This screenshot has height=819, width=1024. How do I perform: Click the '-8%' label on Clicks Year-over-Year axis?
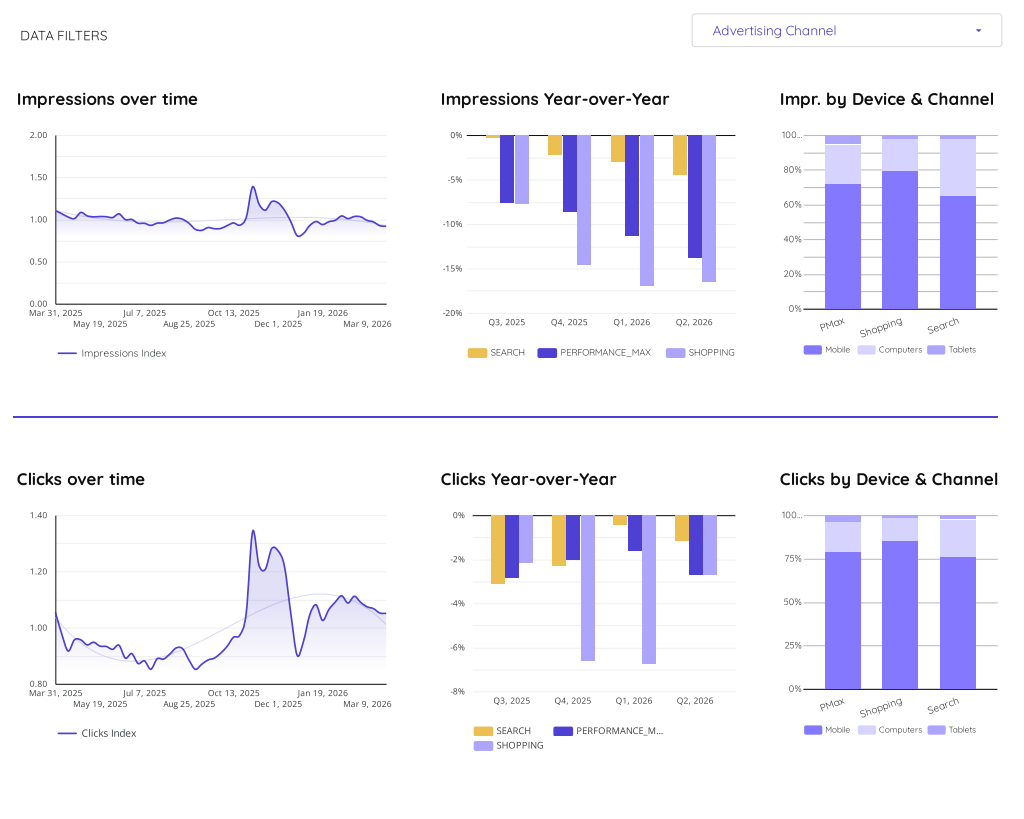point(456,691)
